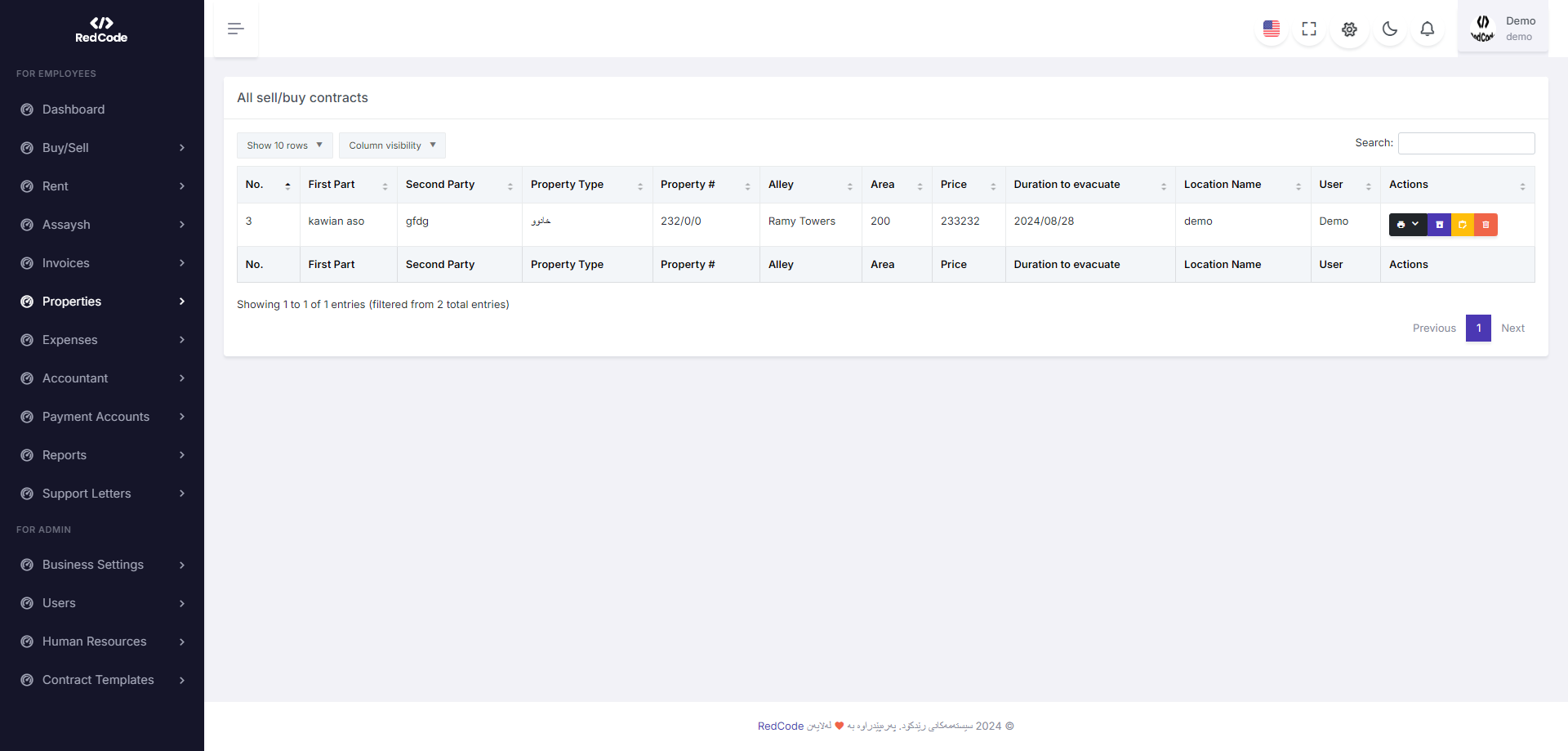Enter fullscreen mode with the expand icon
This screenshot has width=1568, height=751.
1309,29
